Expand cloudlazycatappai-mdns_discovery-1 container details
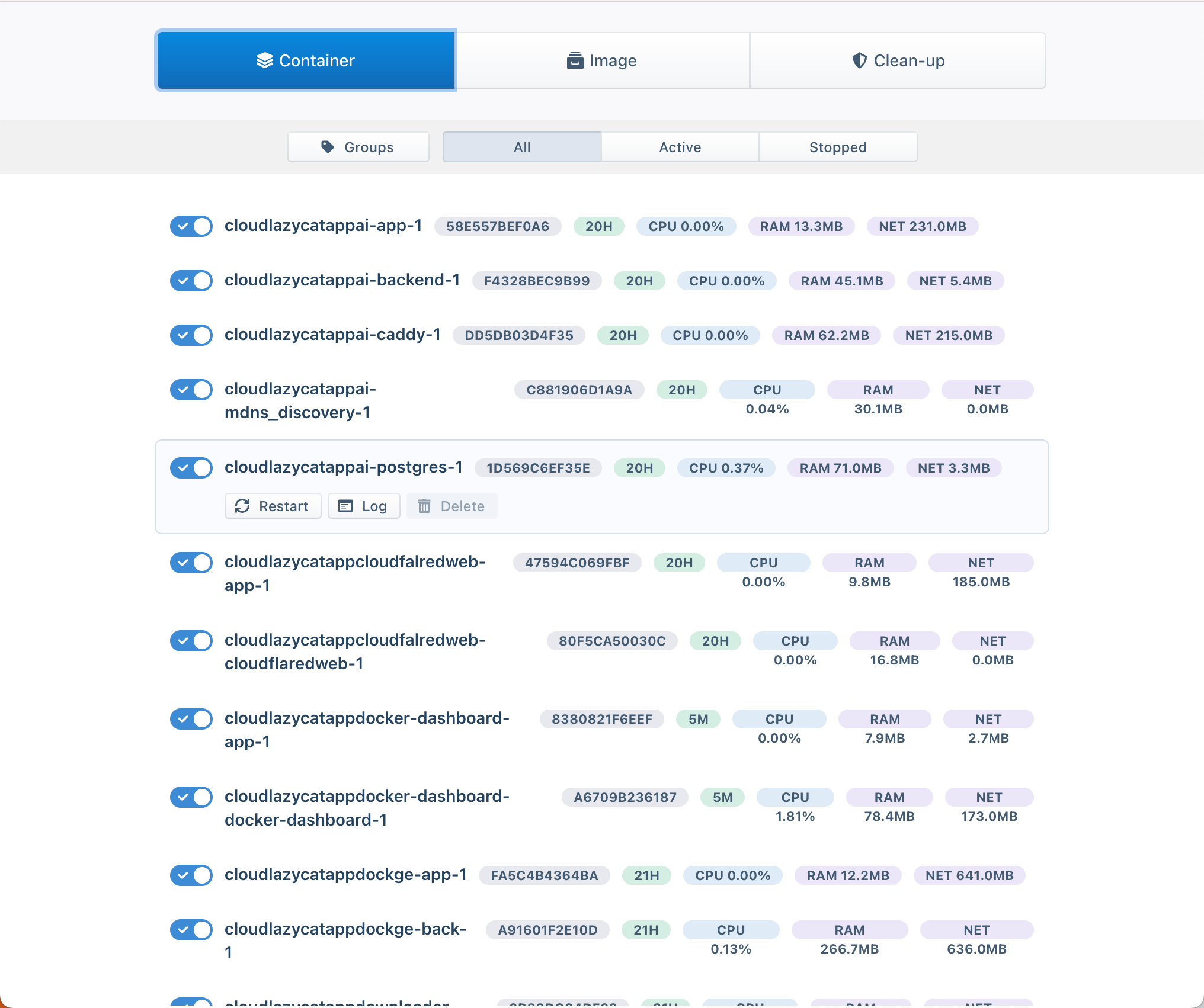The image size is (1204, 1008). pyautogui.click(x=601, y=400)
